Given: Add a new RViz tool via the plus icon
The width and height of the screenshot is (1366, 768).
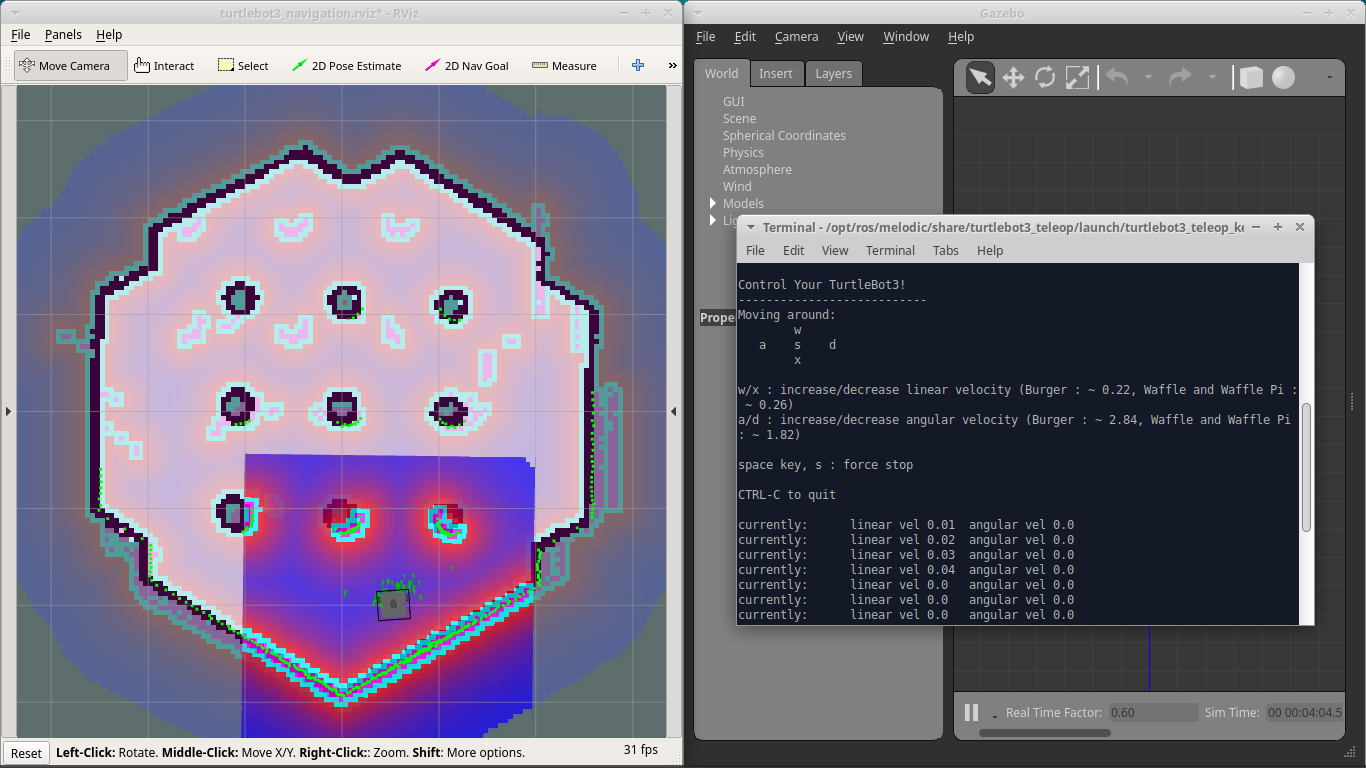Looking at the screenshot, I should point(637,65).
